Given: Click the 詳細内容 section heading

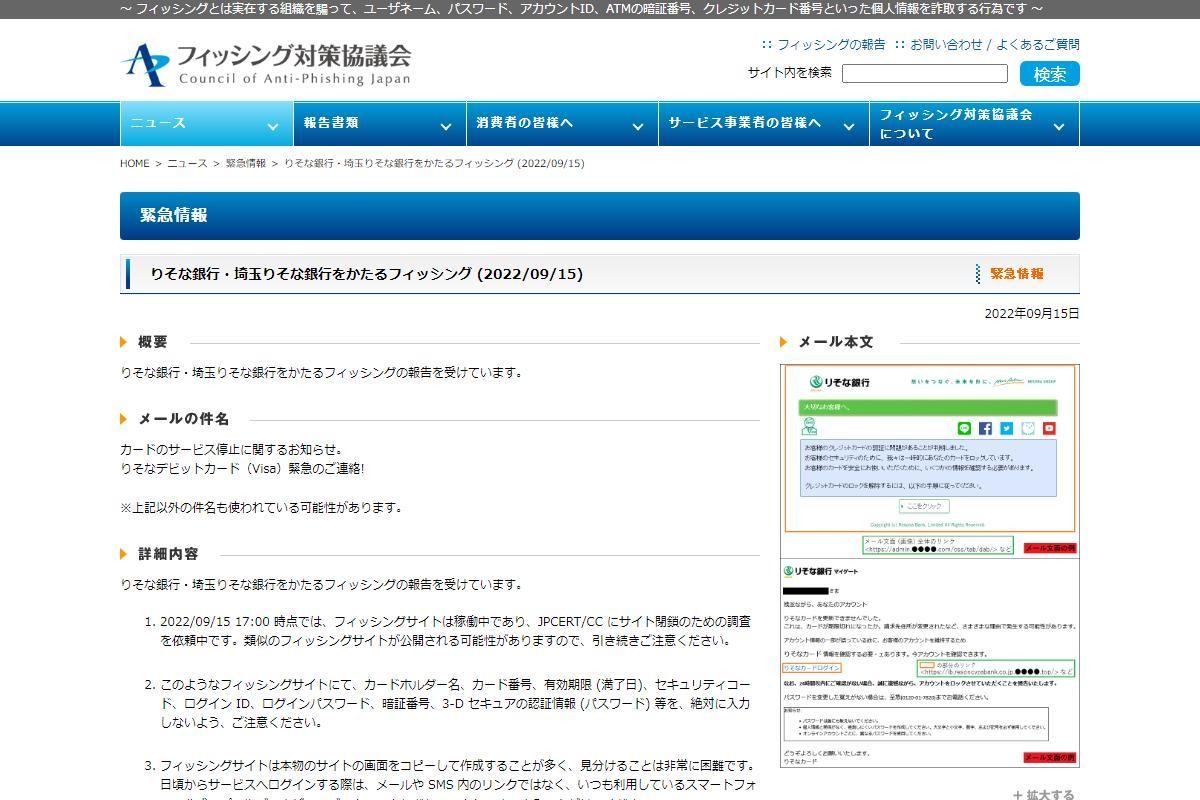Looking at the screenshot, I should 168,554.
